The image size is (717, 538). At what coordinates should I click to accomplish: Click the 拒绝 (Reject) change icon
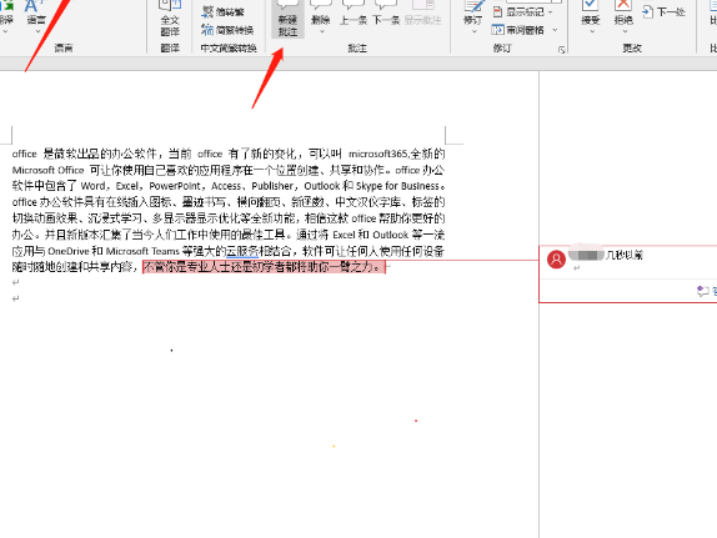[623, 6]
